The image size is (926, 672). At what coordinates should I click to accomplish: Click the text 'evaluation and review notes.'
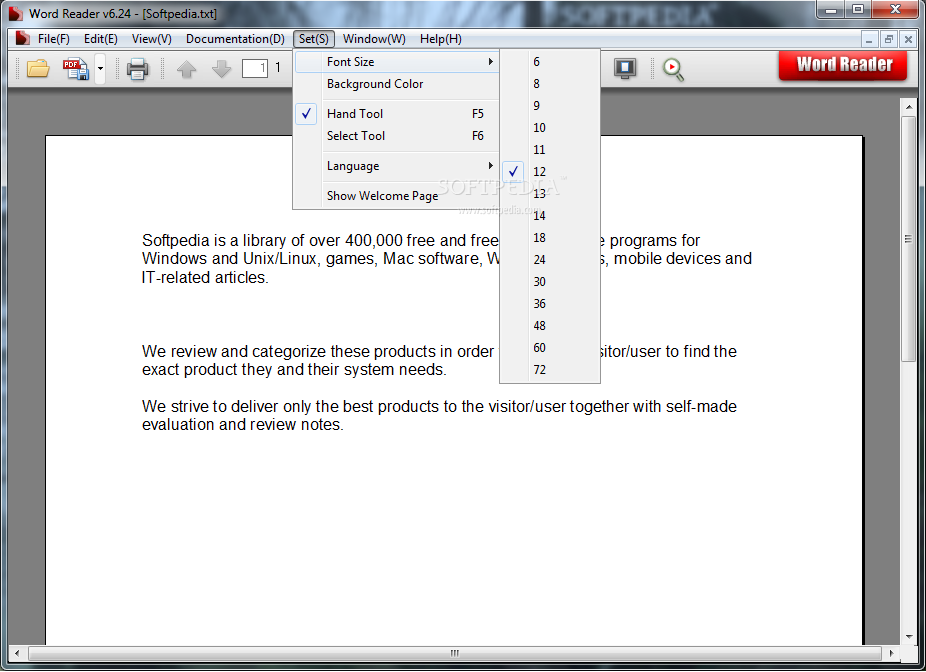pyautogui.click(x=243, y=425)
